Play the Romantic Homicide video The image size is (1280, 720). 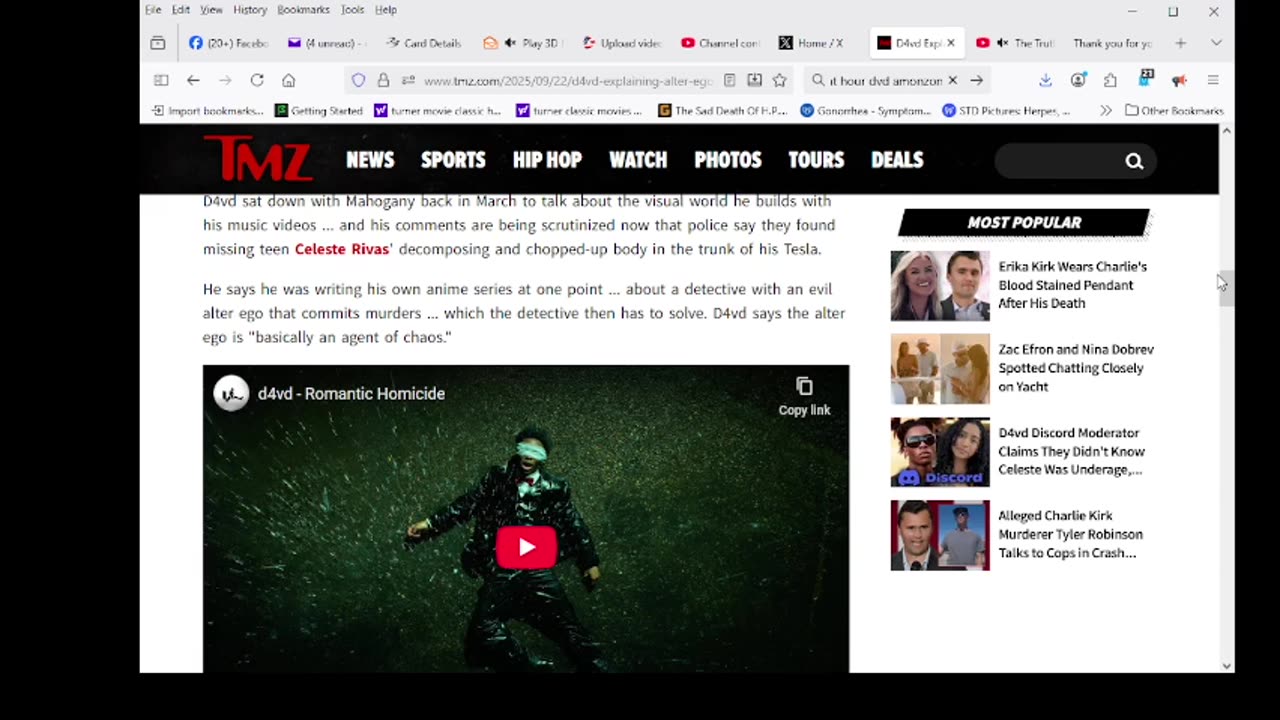point(526,547)
